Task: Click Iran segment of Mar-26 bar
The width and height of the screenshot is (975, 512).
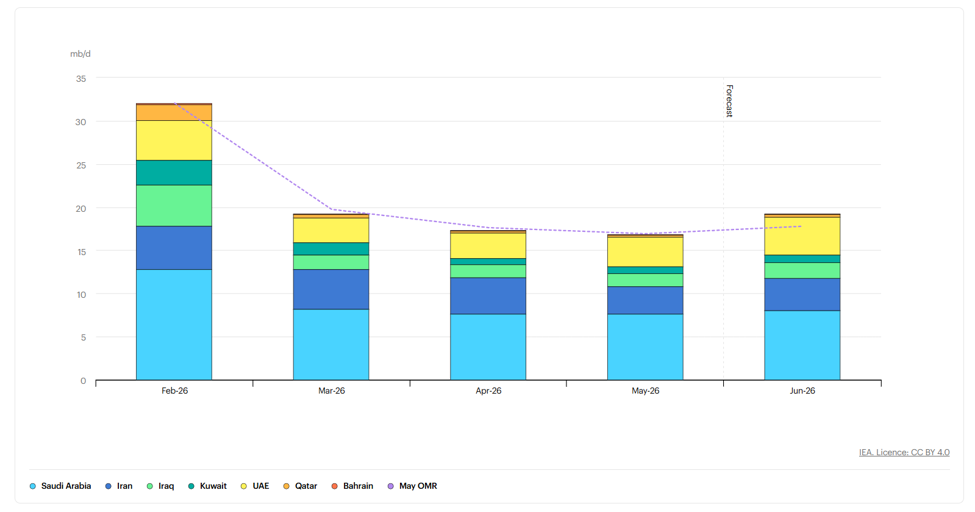Action: [x=331, y=289]
